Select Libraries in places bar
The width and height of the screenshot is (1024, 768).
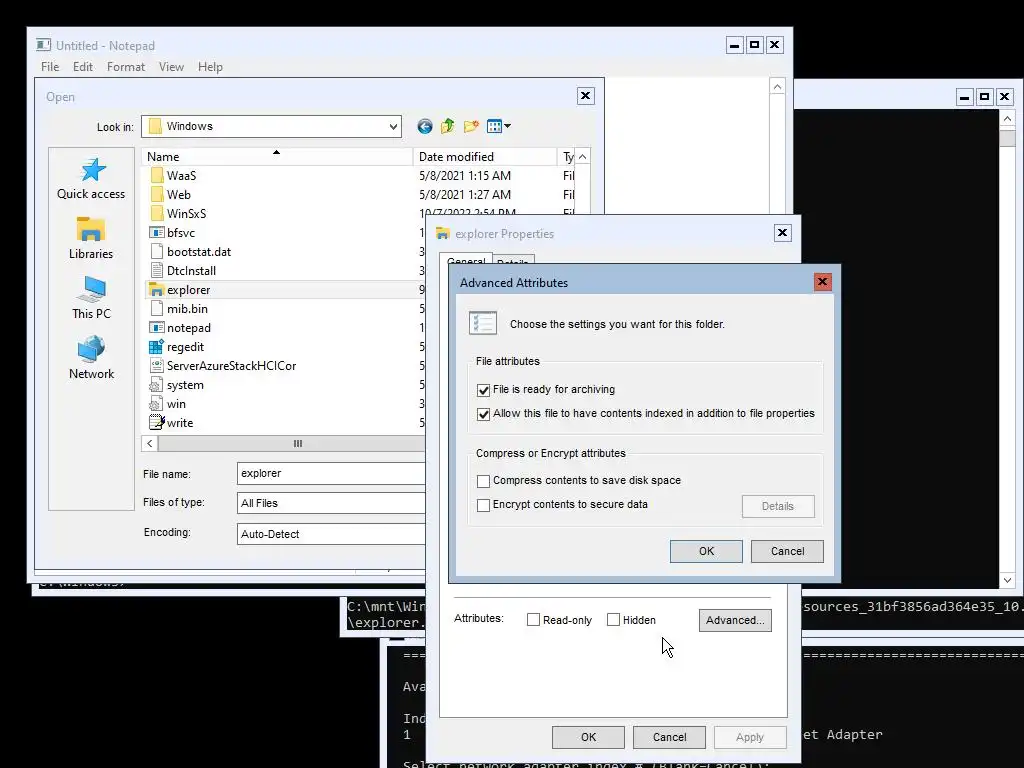click(x=91, y=238)
